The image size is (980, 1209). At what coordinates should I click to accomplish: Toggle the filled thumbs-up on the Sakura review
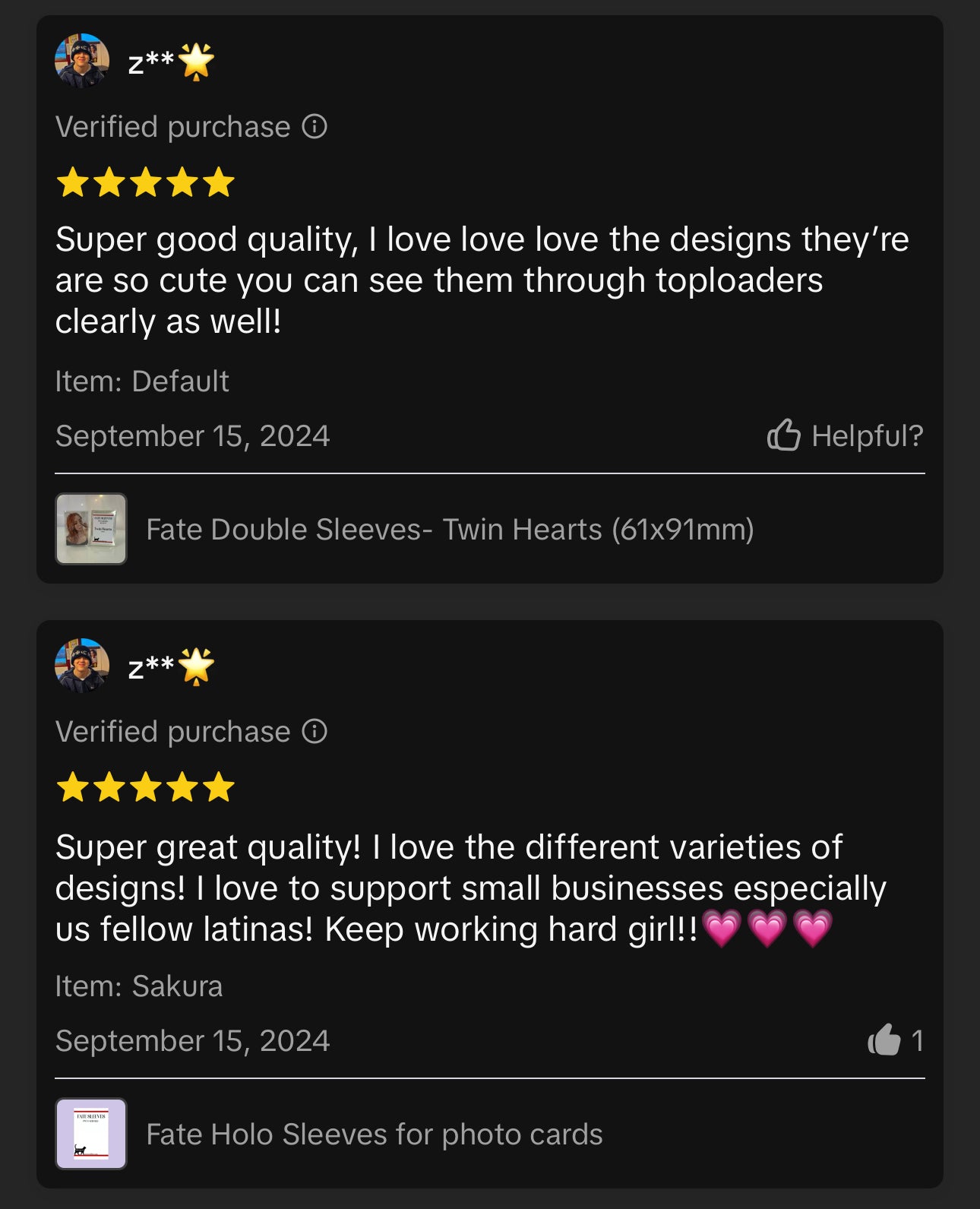[x=884, y=1040]
